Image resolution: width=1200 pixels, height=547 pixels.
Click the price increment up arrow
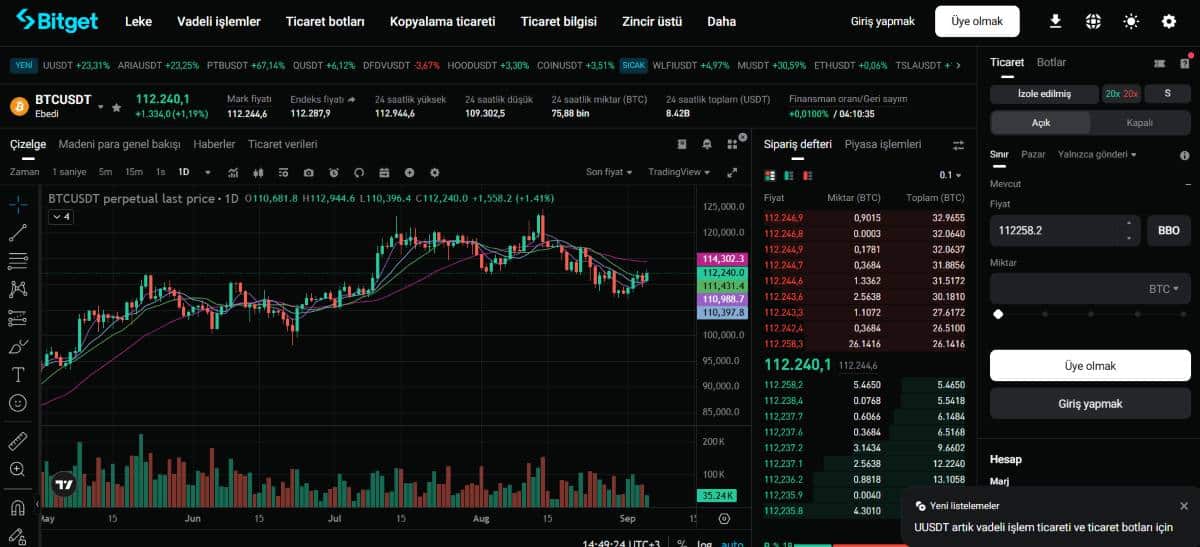pyautogui.click(x=1129, y=223)
